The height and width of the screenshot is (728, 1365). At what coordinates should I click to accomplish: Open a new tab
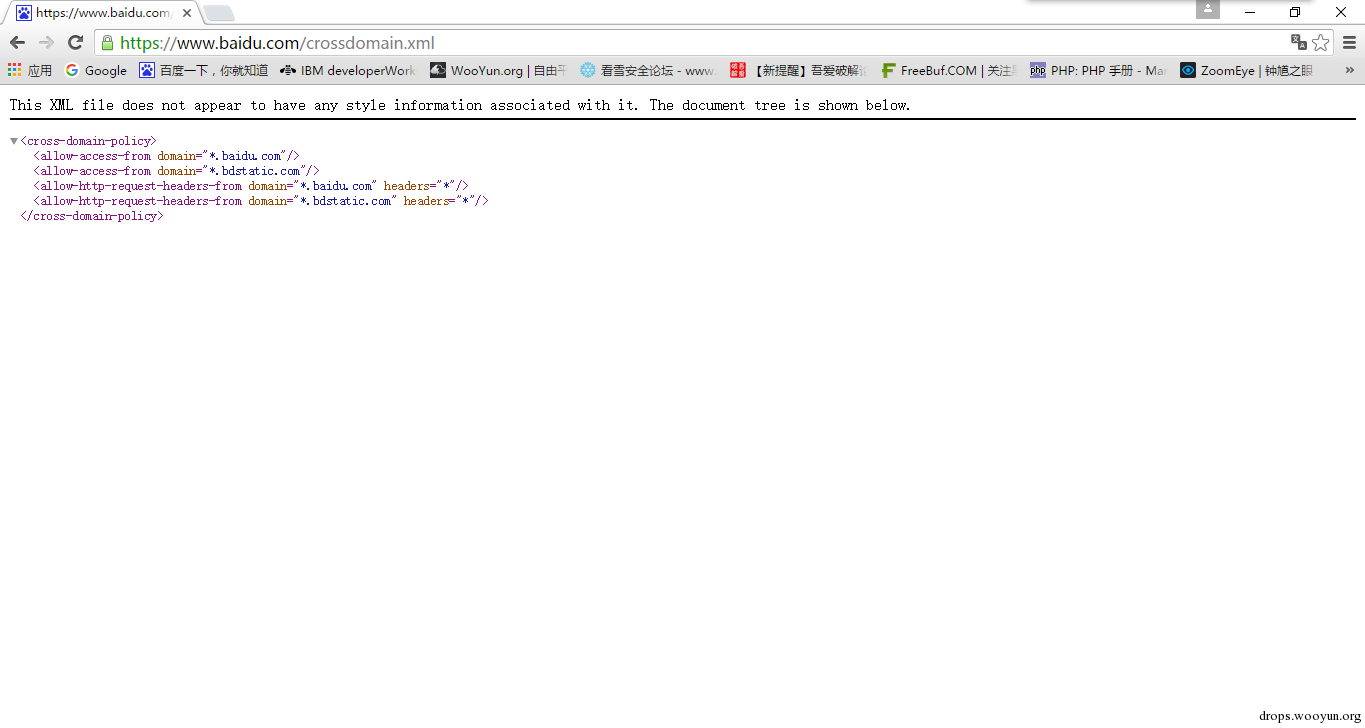tap(219, 13)
